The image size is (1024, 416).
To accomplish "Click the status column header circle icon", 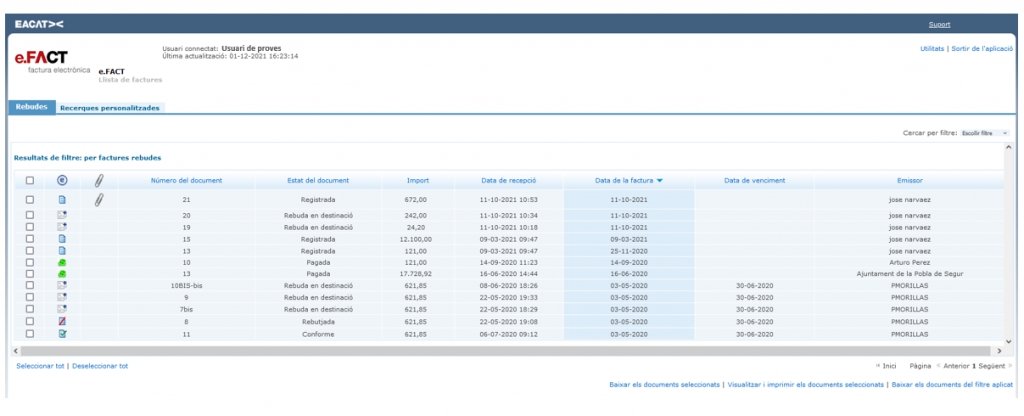I will coord(62,181).
